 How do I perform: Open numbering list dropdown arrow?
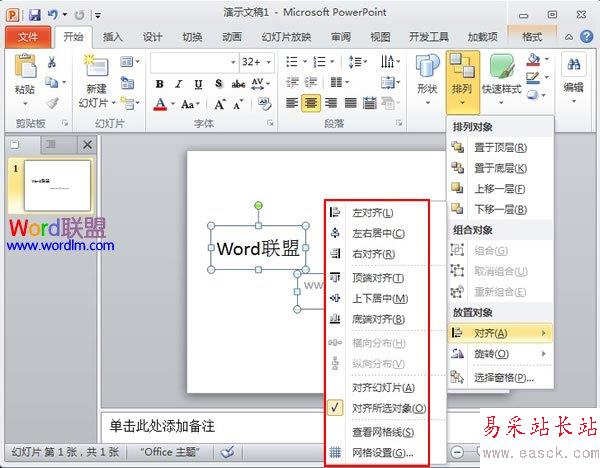coord(332,62)
